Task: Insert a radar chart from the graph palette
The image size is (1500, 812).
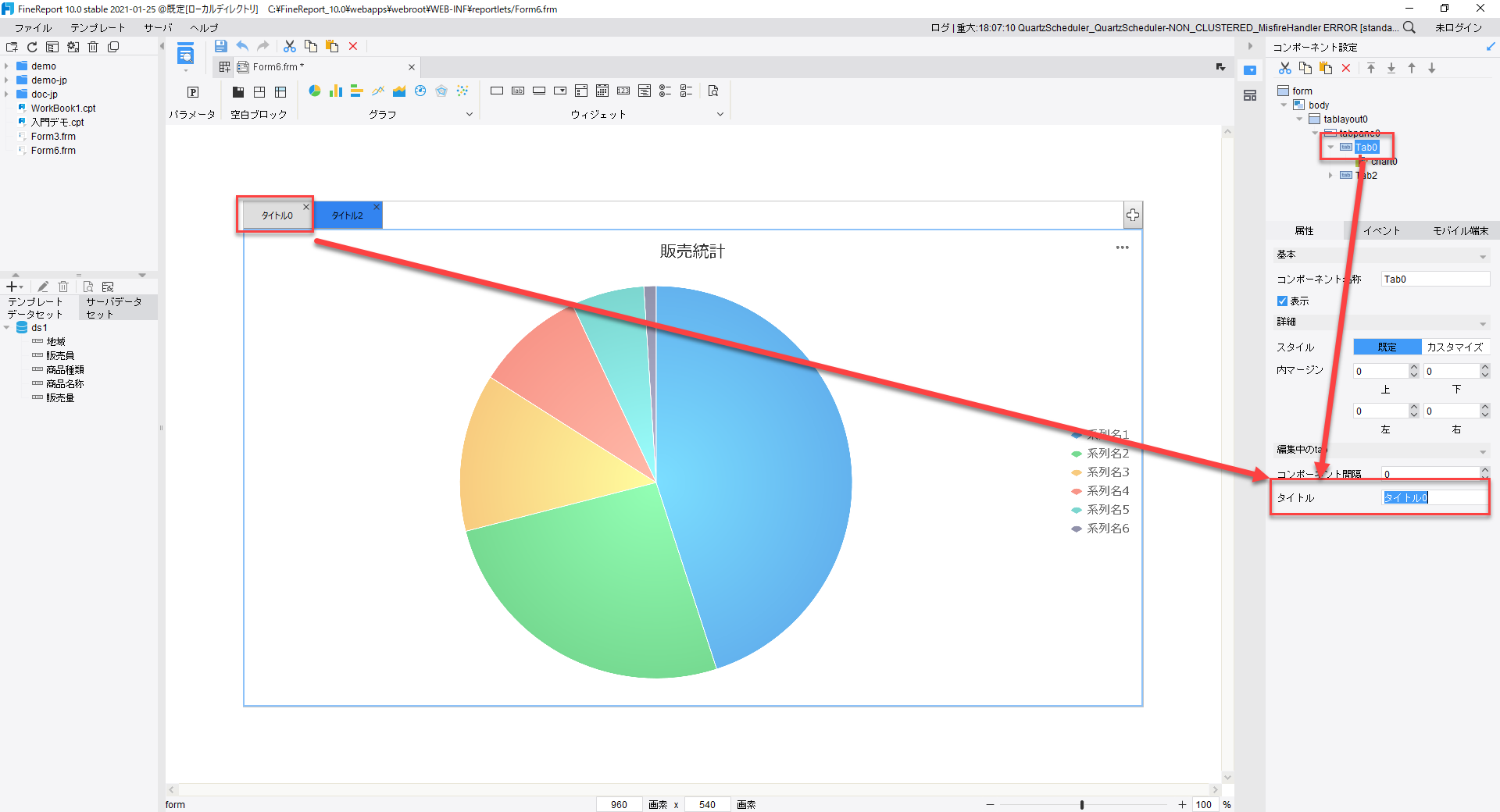Action: point(441,91)
